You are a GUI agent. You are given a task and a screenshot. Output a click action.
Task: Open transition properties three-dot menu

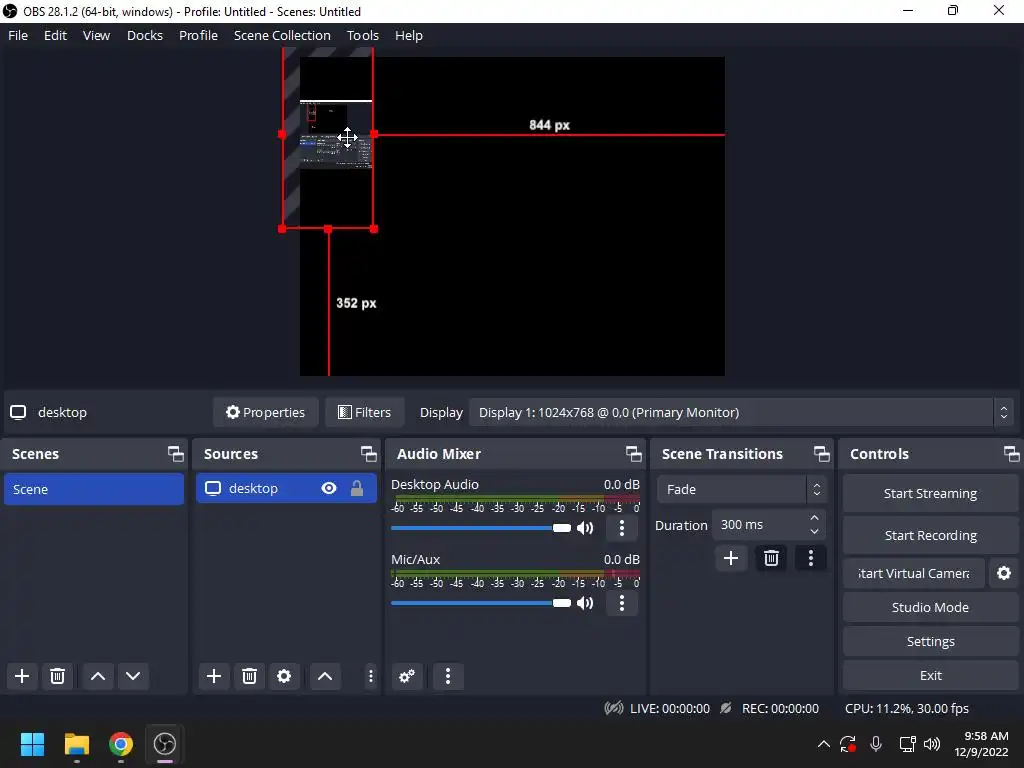point(811,558)
